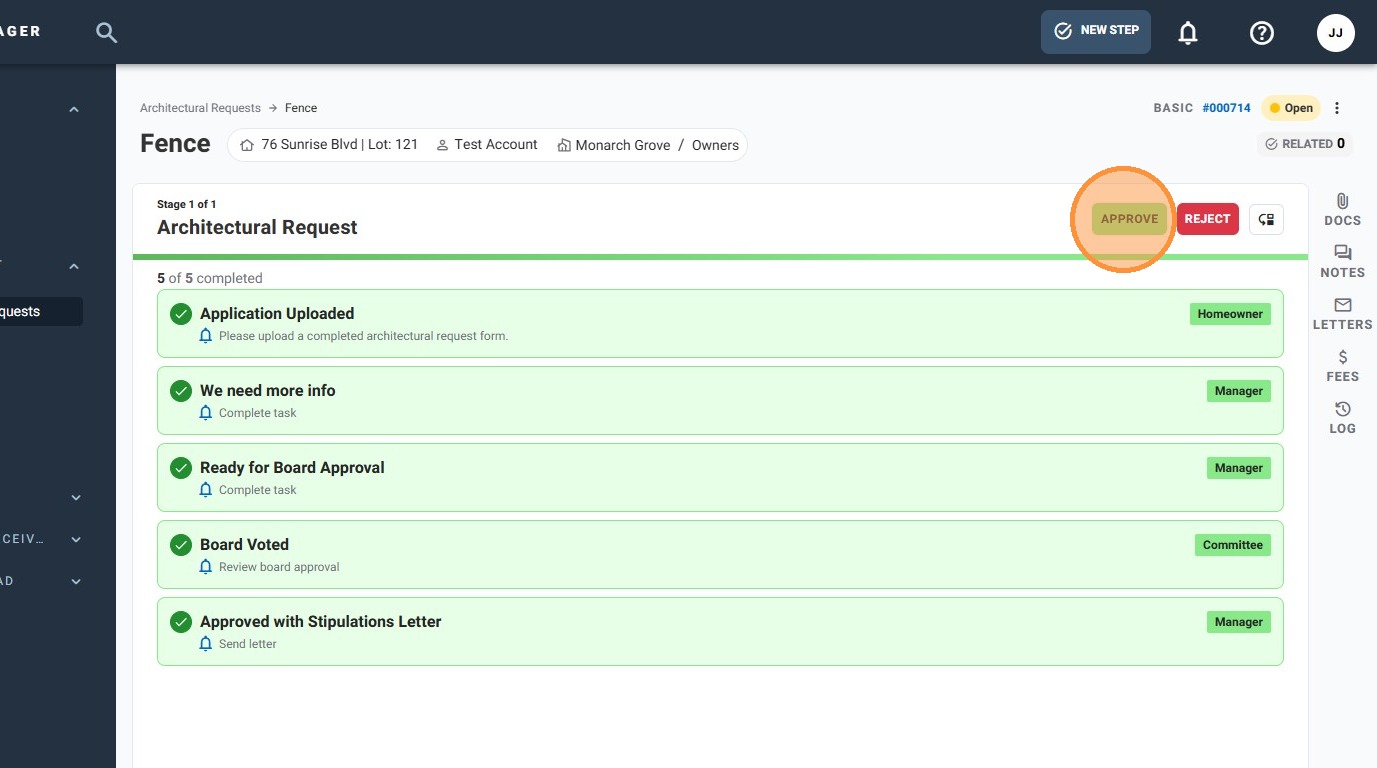Open the Fees dollar panel
Image resolution: width=1377 pixels, height=768 pixels.
pyautogui.click(x=1342, y=366)
